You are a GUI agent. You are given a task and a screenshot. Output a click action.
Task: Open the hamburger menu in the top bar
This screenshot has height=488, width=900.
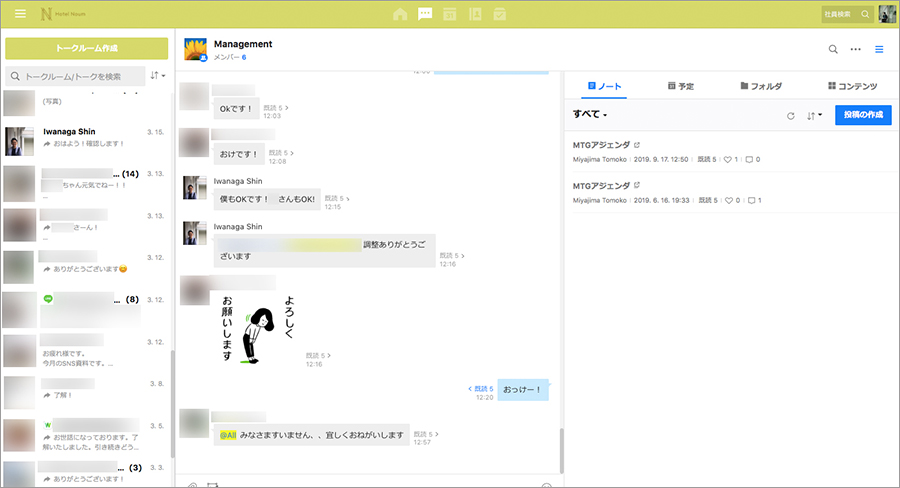[20, 14]
